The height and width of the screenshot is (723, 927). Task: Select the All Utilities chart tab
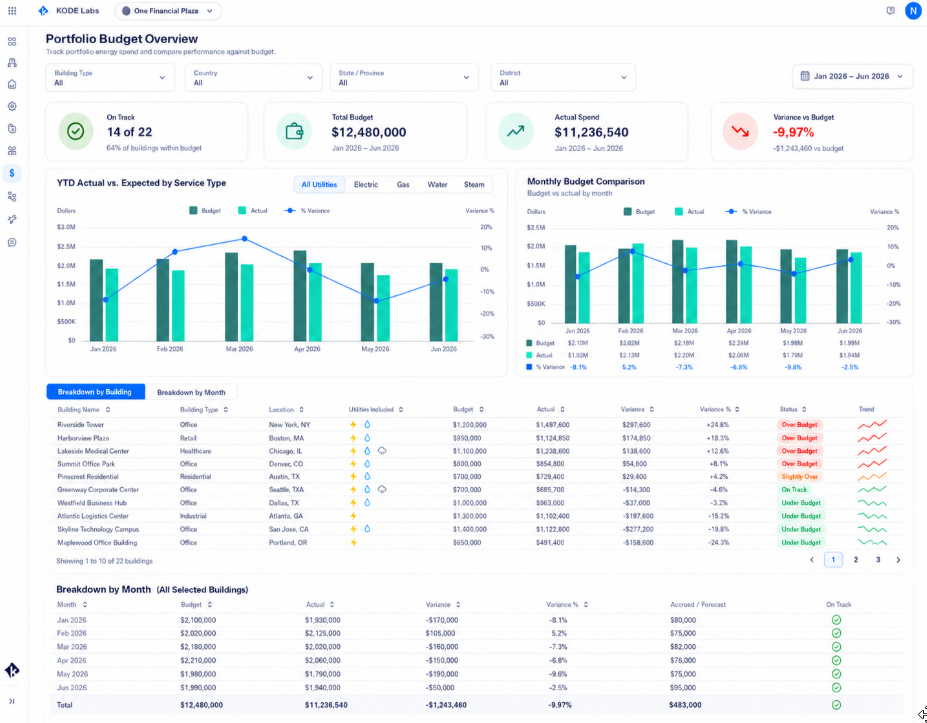tap(319, 184)
